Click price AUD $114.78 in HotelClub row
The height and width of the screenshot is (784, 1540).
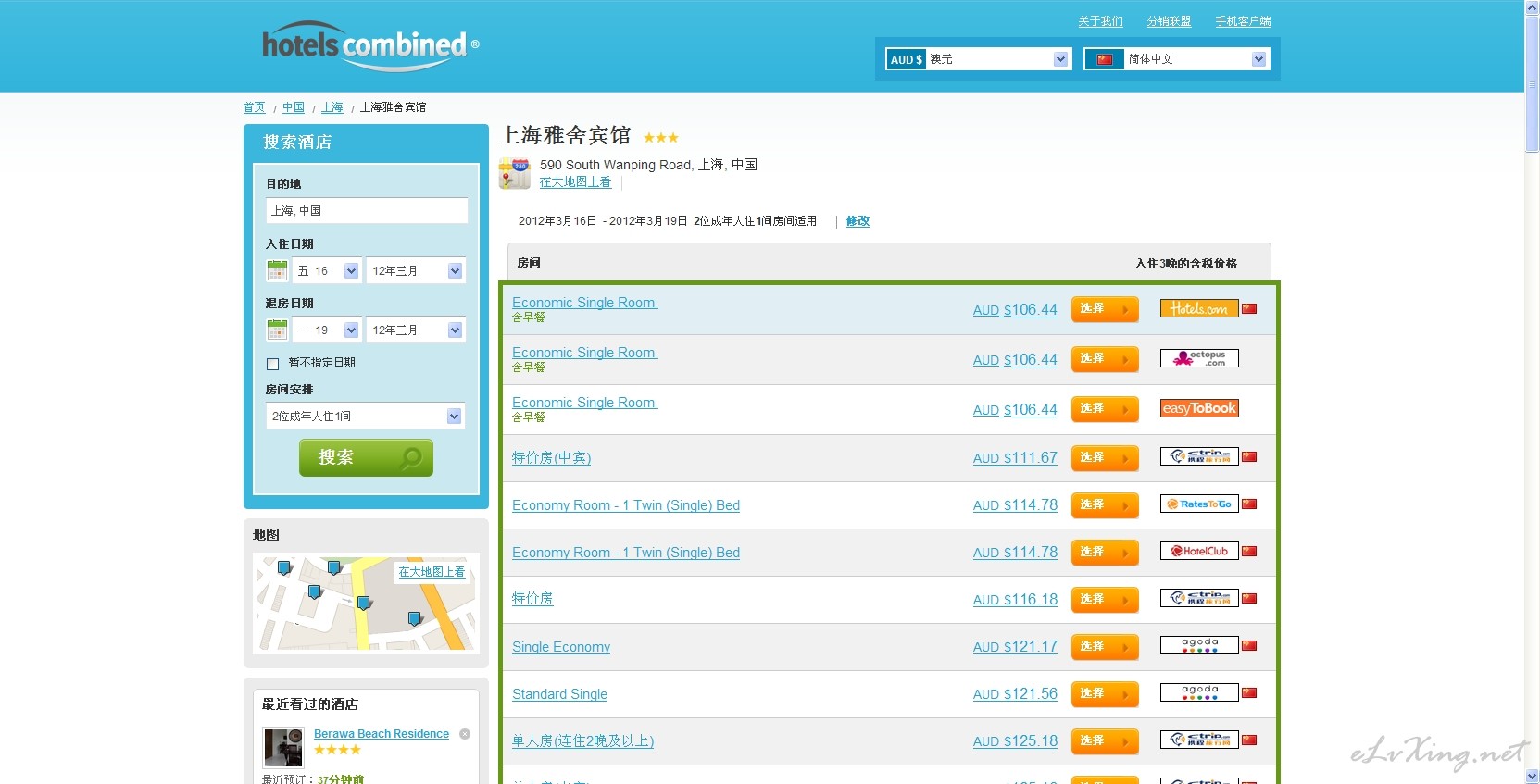[1015, 553]
